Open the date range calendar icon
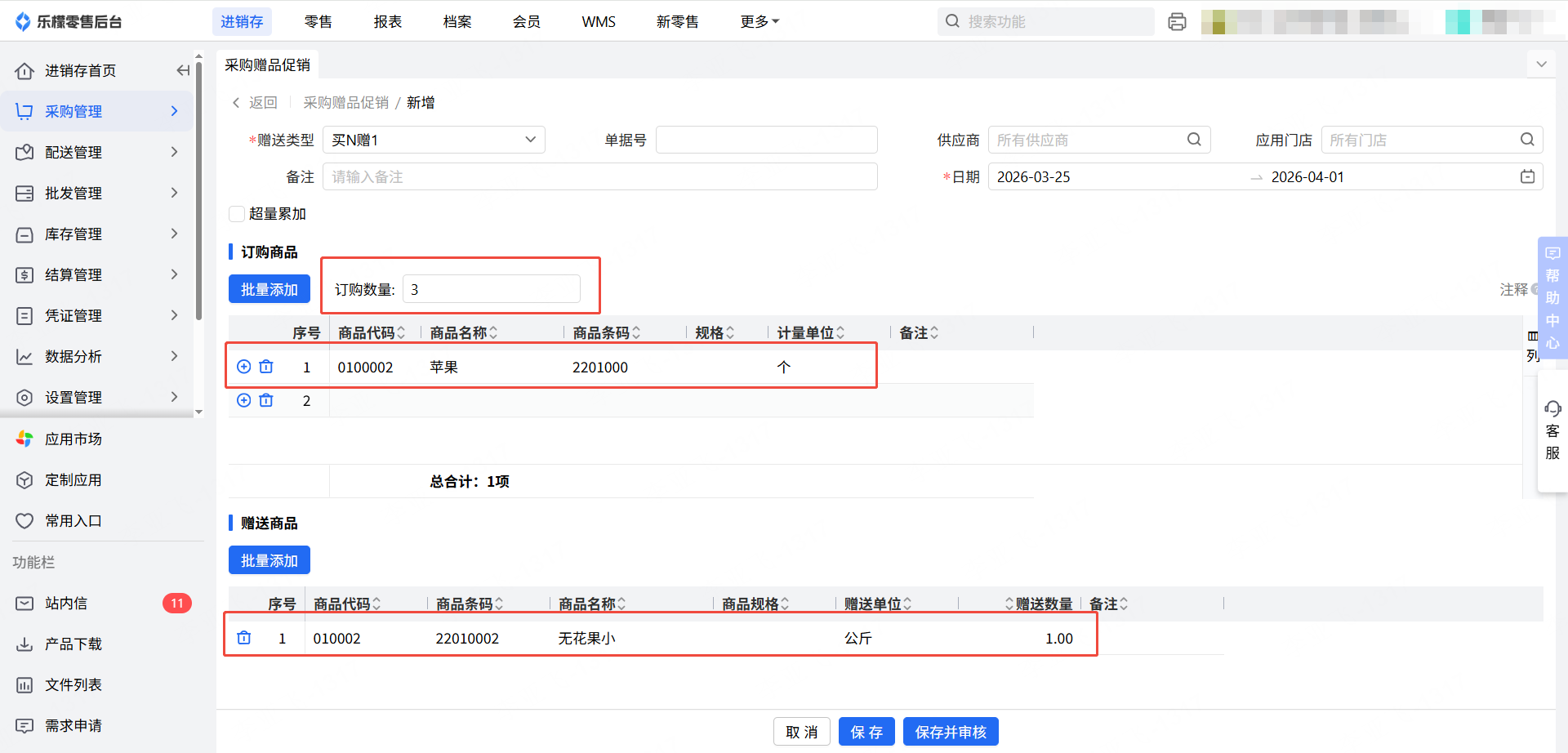 pyautogui.click(x=1527, y=176)
